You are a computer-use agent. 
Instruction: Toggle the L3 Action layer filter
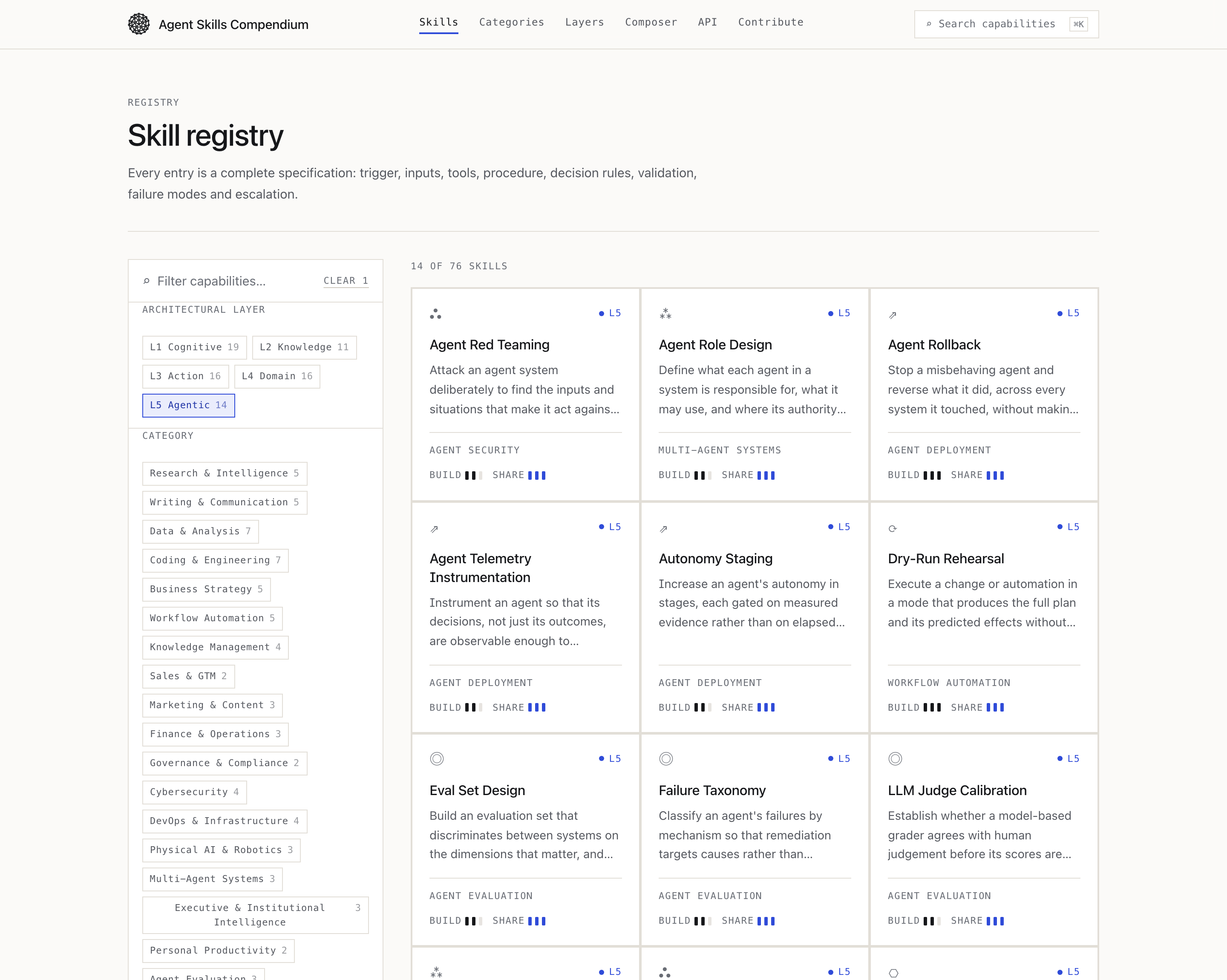pos(185,376)
